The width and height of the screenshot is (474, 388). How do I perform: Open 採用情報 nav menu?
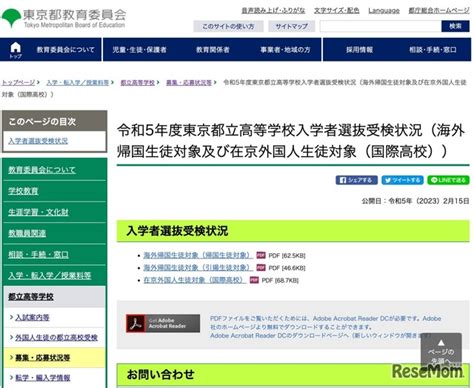(359, 50)
